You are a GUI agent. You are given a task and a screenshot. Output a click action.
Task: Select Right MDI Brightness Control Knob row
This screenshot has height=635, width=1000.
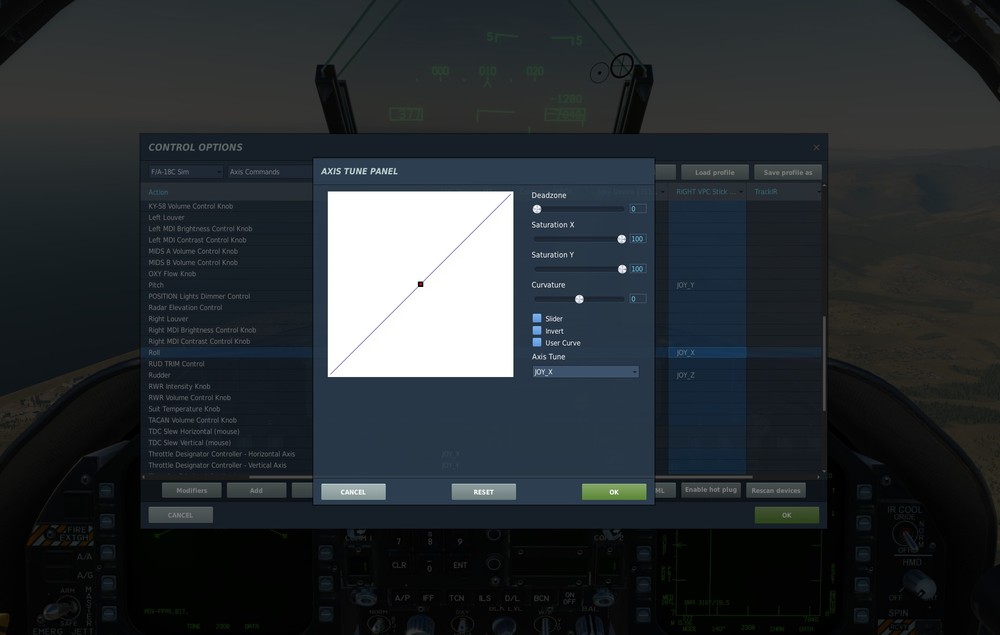(226, 330)
